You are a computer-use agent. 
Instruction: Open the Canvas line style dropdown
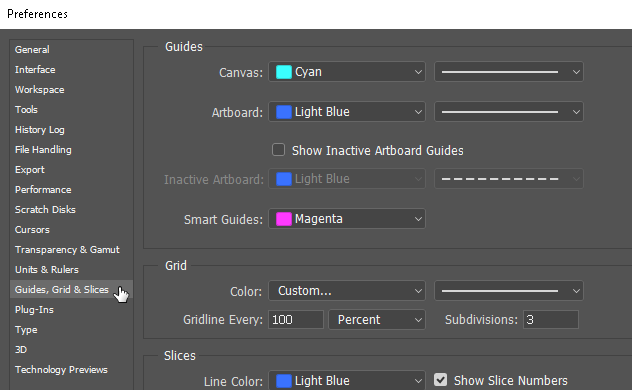509,72
